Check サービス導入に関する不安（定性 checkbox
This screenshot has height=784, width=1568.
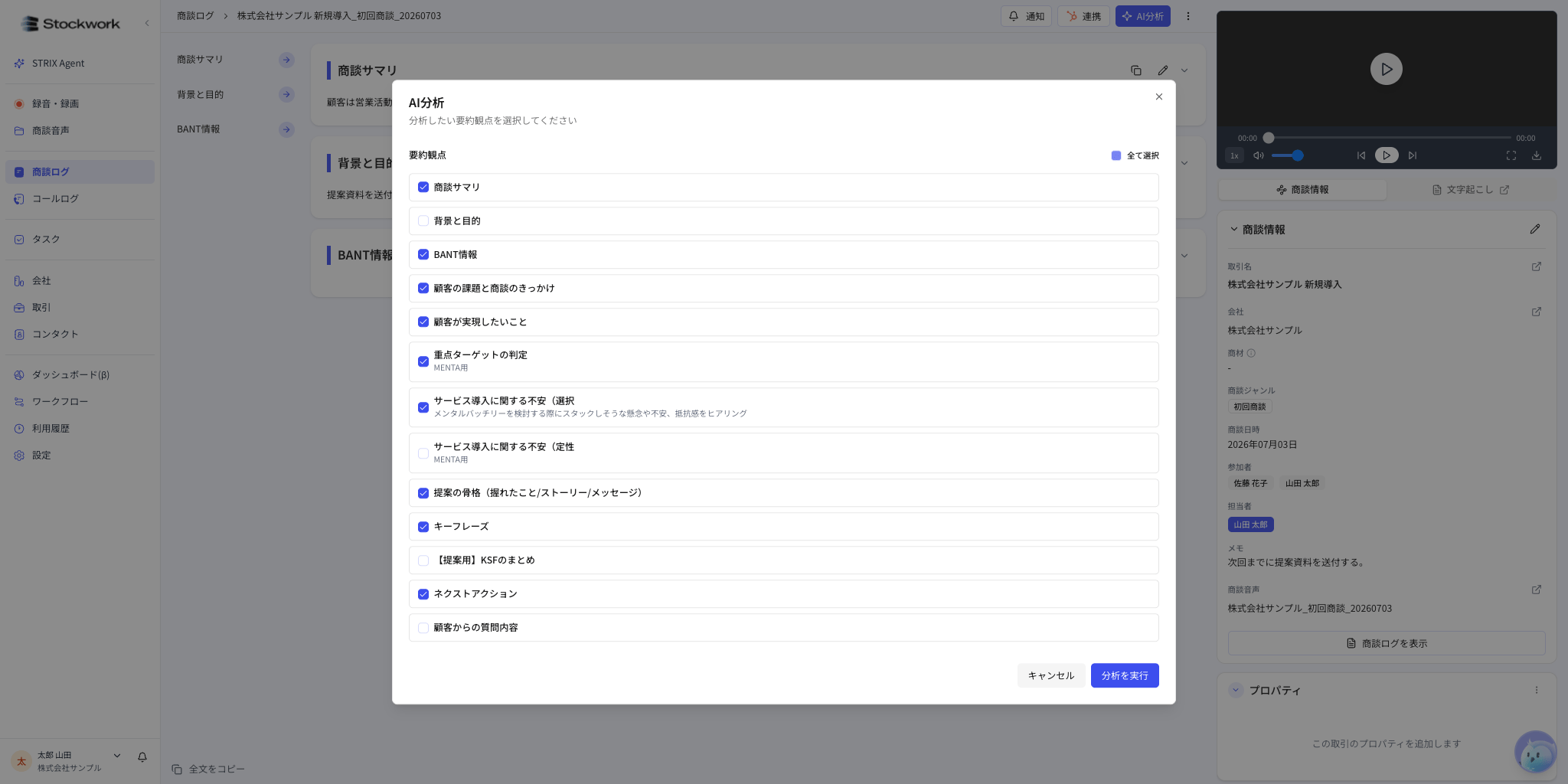pos(423,453)
